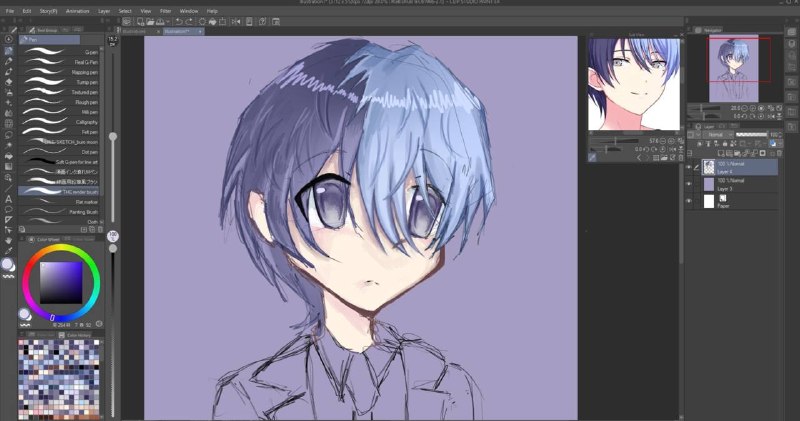
Task: Hide the Paper layer
Action: [x=689, y=201]
